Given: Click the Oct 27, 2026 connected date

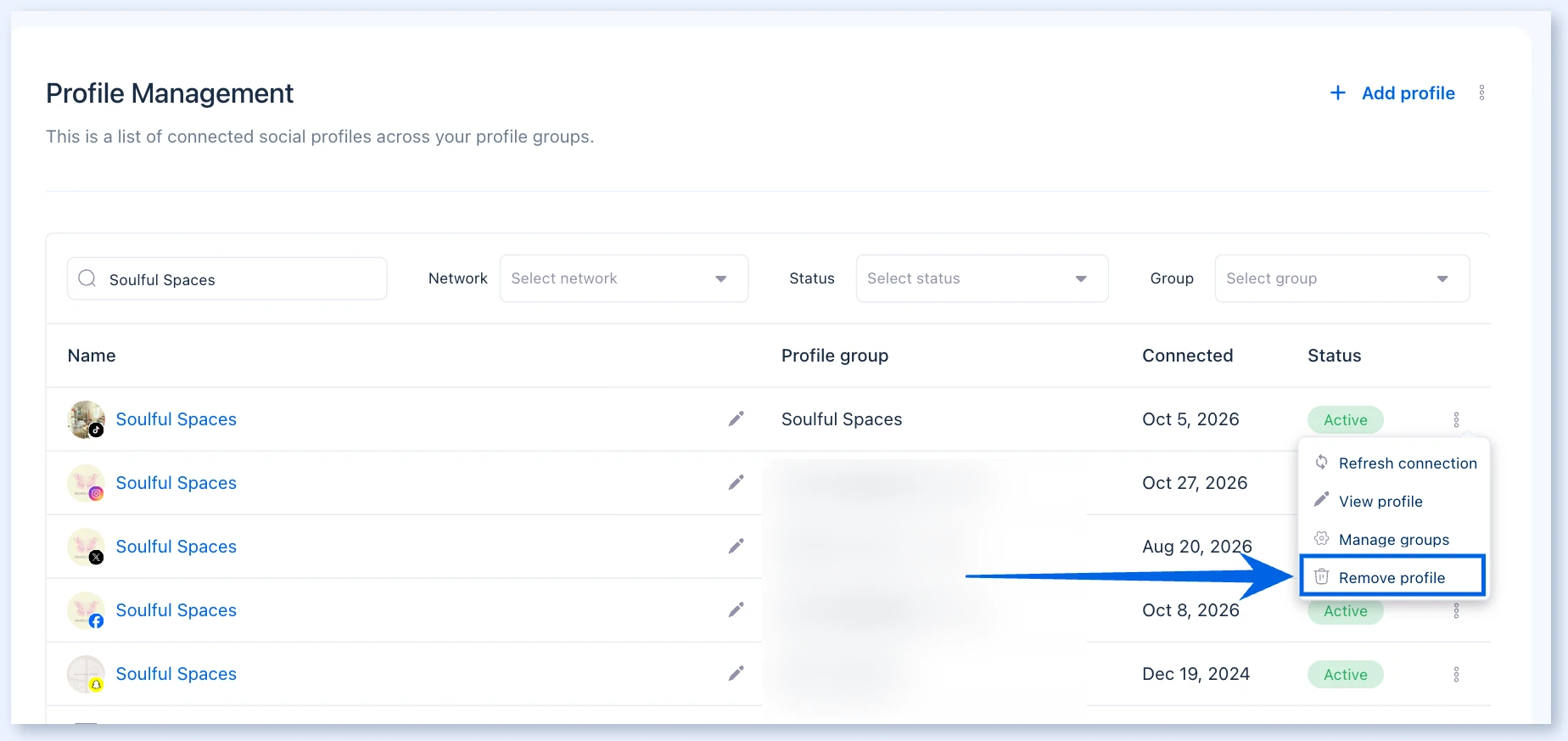Looking at the screenshot, I should pos(1195,483).
